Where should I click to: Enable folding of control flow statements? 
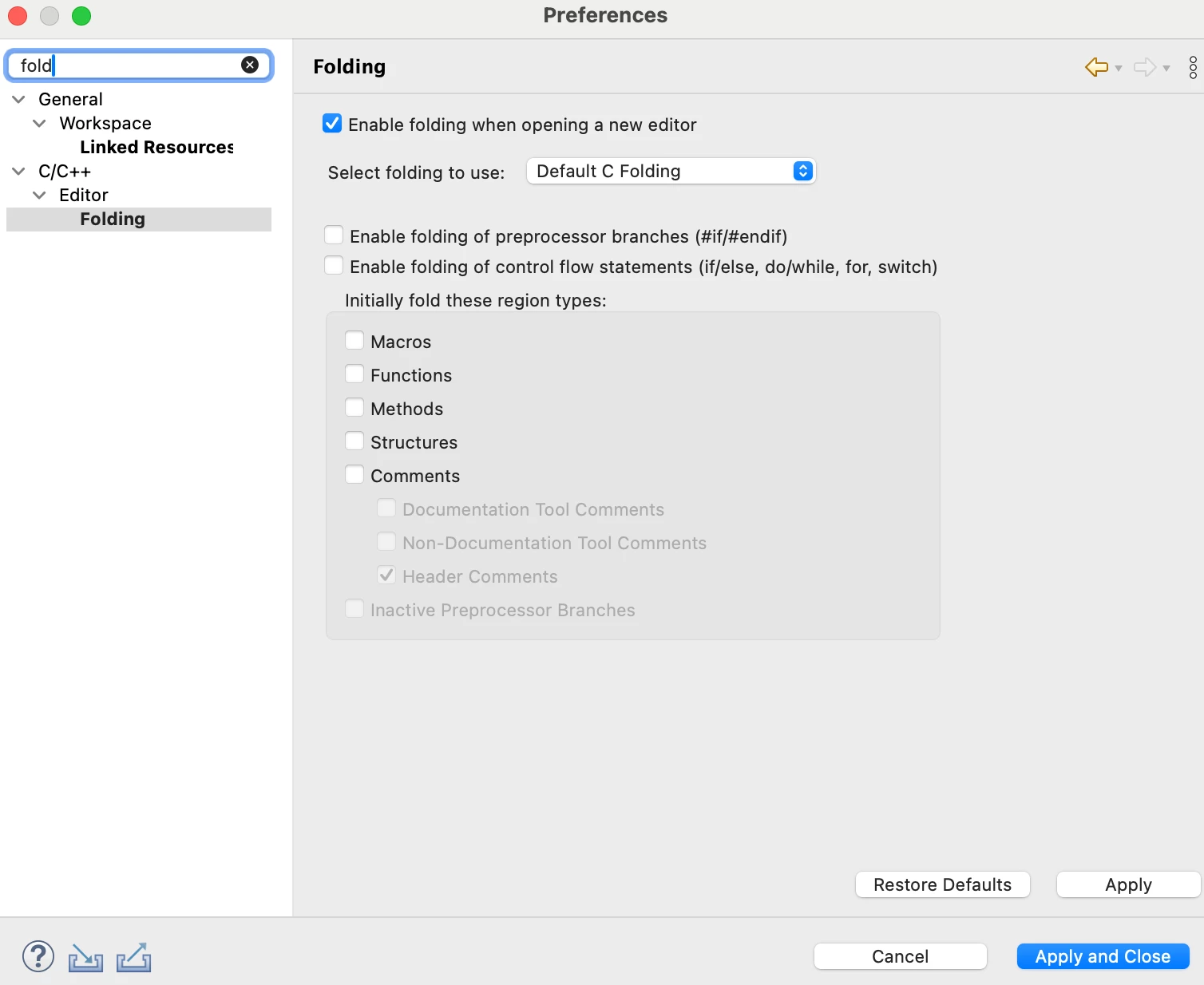[334, 266]
